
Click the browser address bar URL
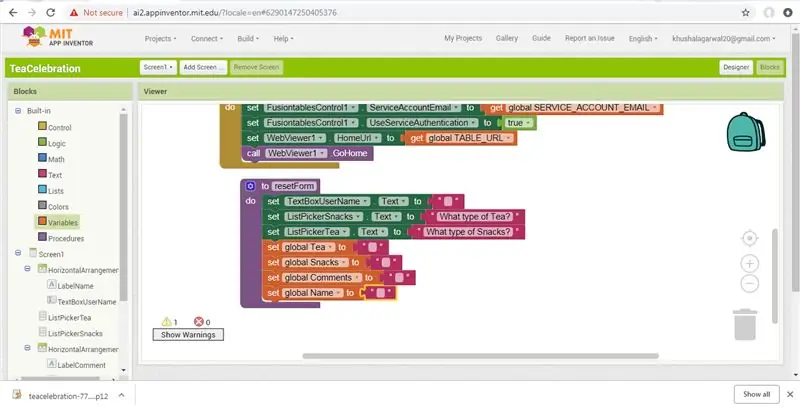pos(235,13)
